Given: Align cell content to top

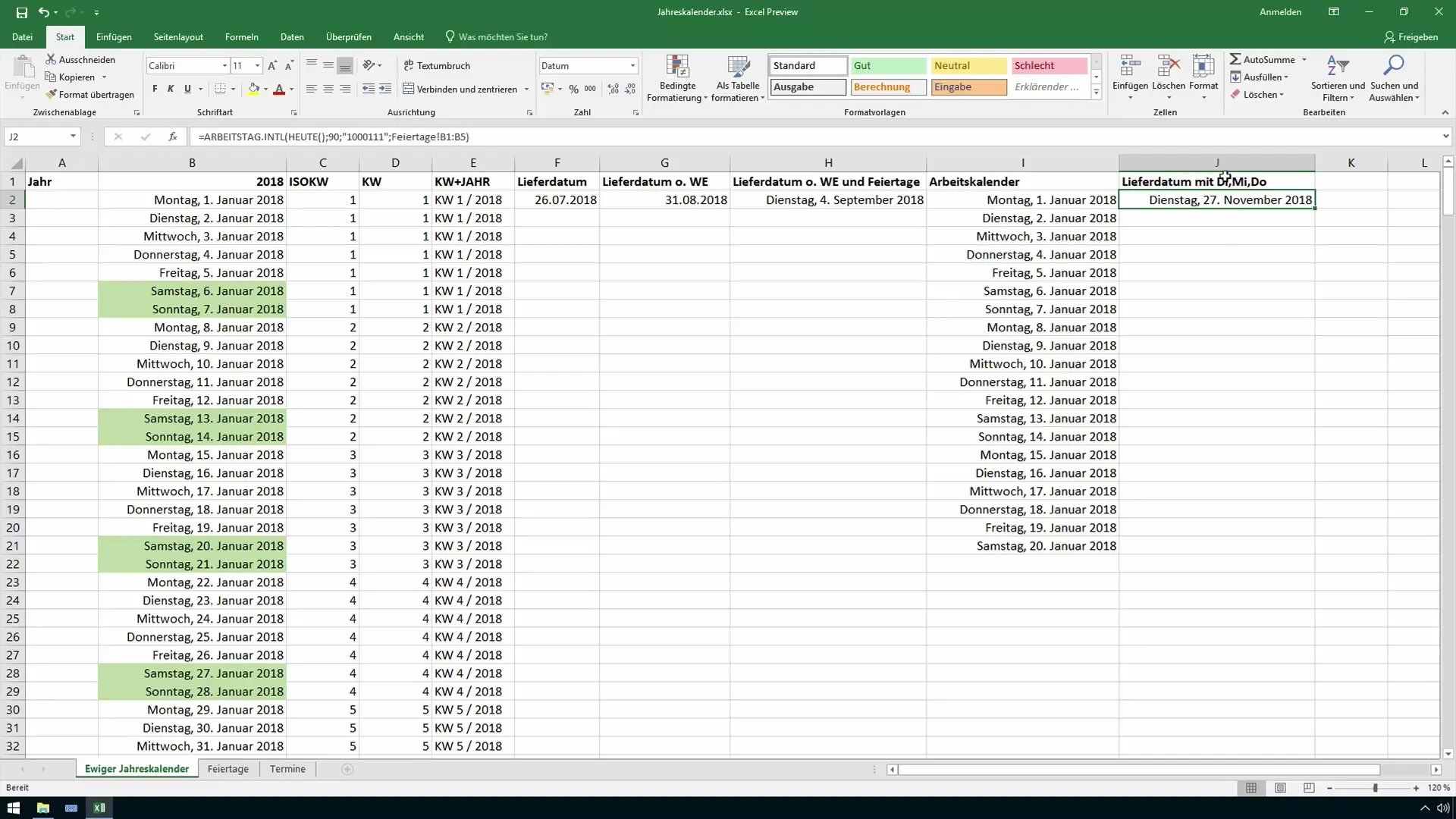Looking at the screenshot, I should 311,65.
